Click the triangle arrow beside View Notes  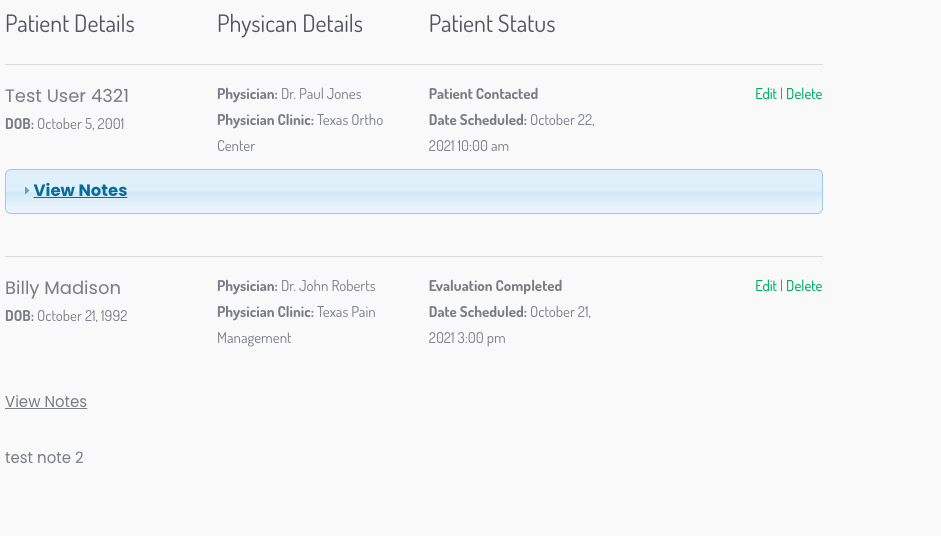click(26, 190)
